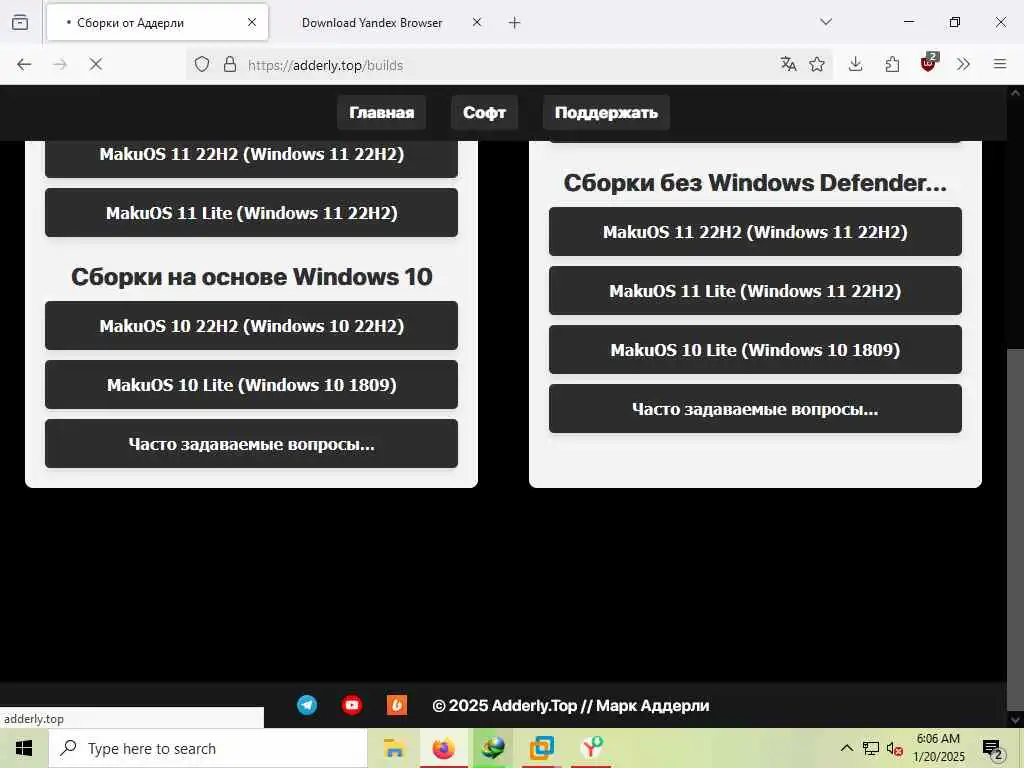Stop loading the current page

coord(95,64)
